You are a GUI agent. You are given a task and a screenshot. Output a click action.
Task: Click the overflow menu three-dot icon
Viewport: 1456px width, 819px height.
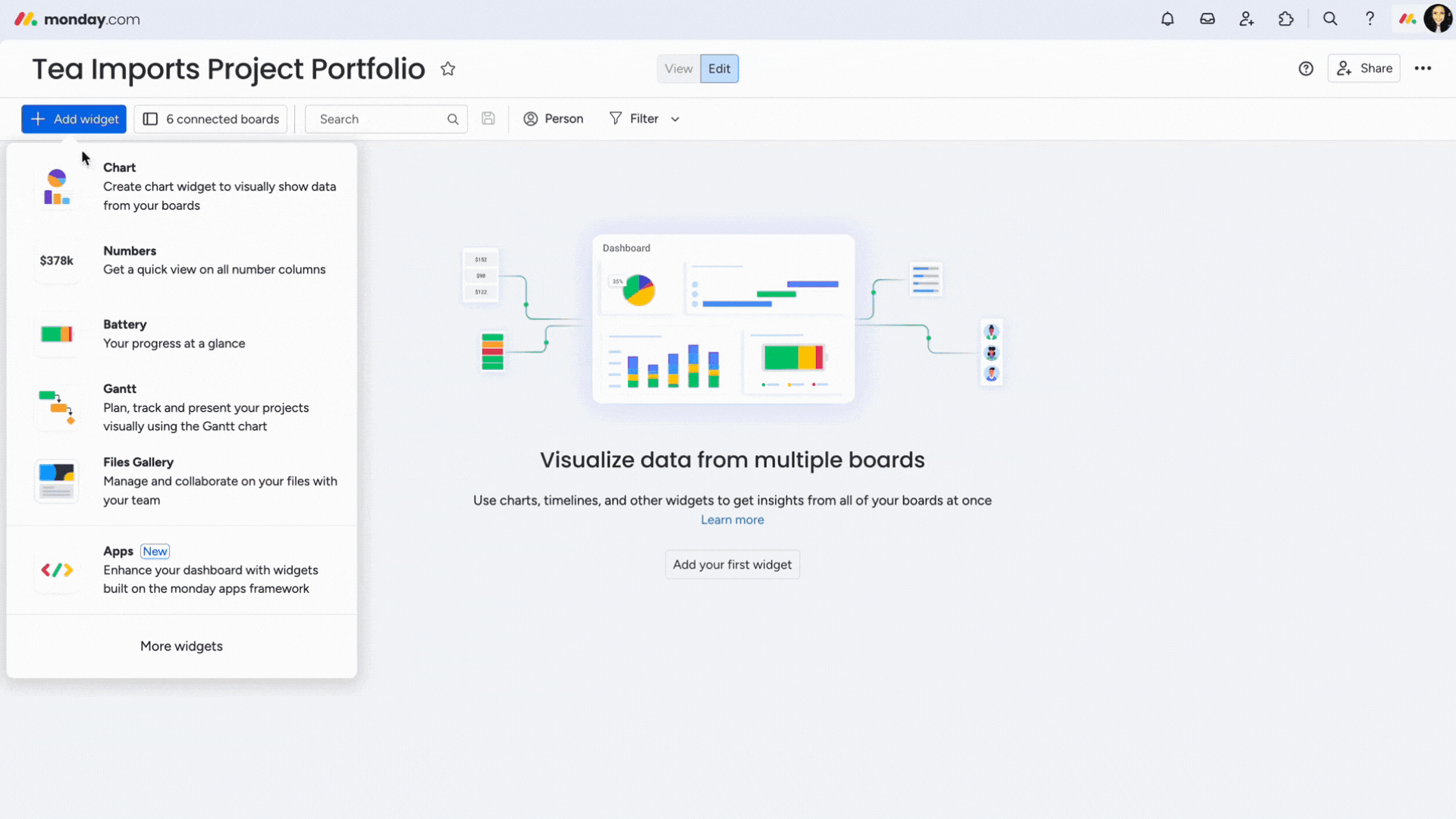click(x=1423, y=68)
